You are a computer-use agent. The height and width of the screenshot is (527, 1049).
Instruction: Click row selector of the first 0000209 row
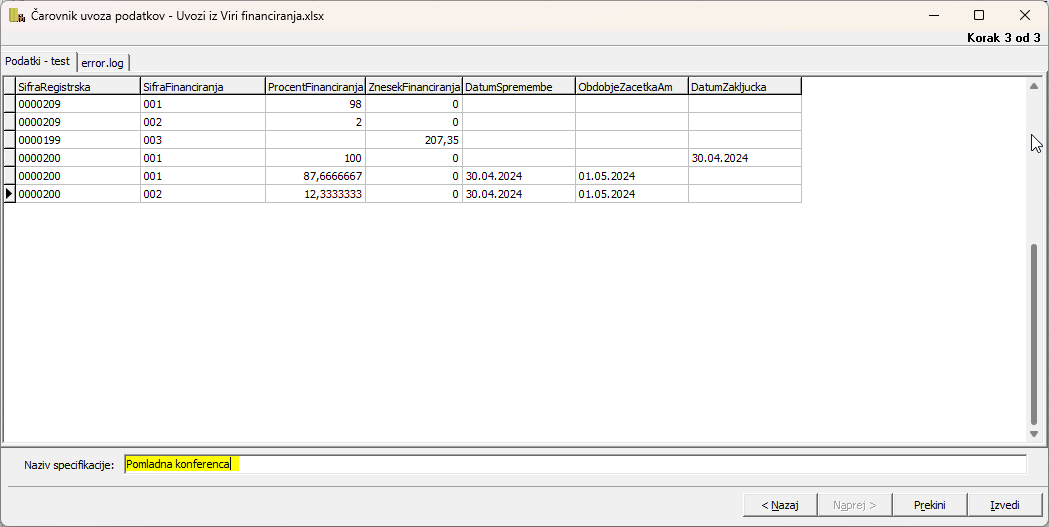9,104
